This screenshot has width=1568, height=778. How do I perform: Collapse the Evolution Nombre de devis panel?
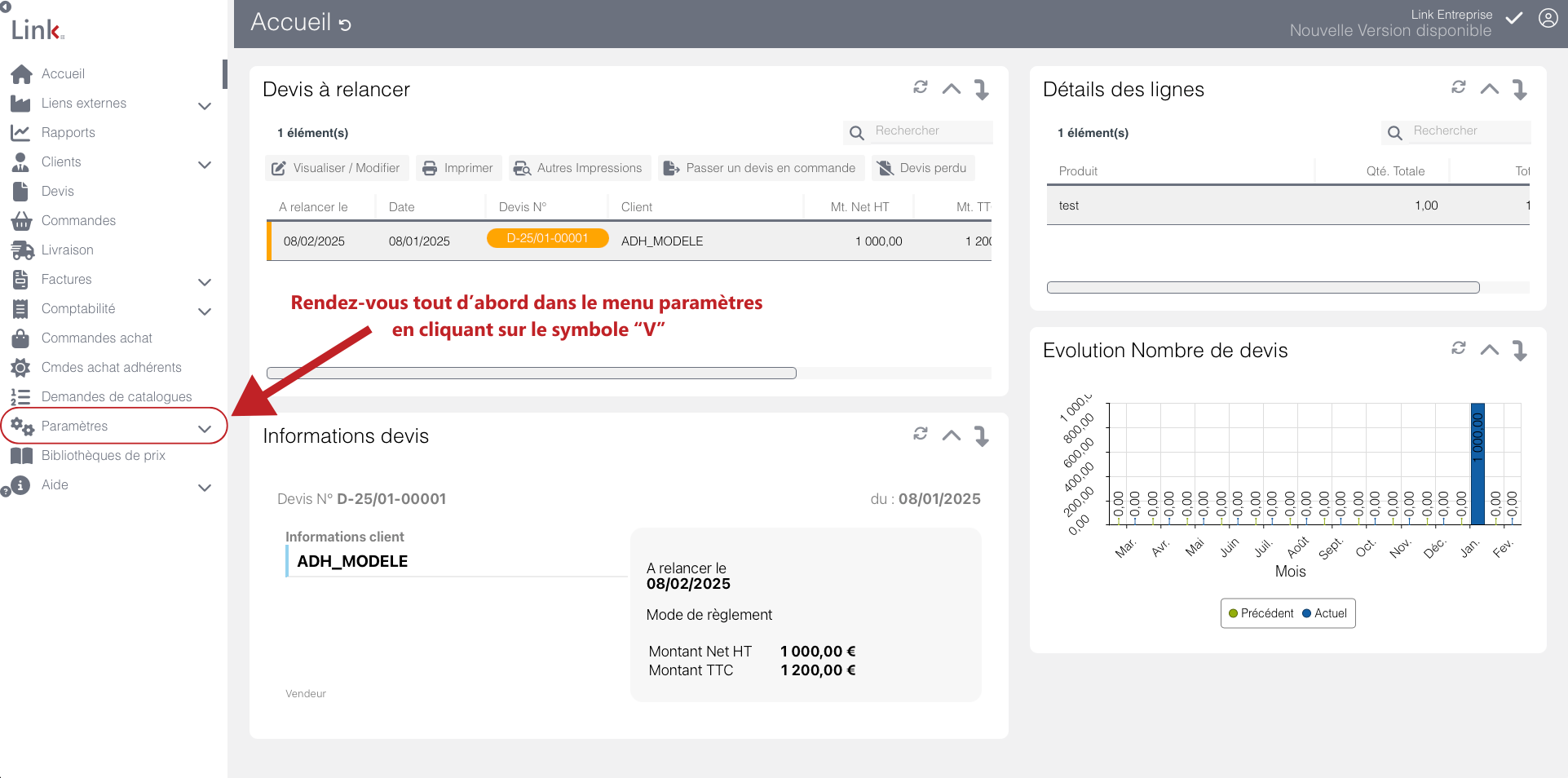point(1490,350)
